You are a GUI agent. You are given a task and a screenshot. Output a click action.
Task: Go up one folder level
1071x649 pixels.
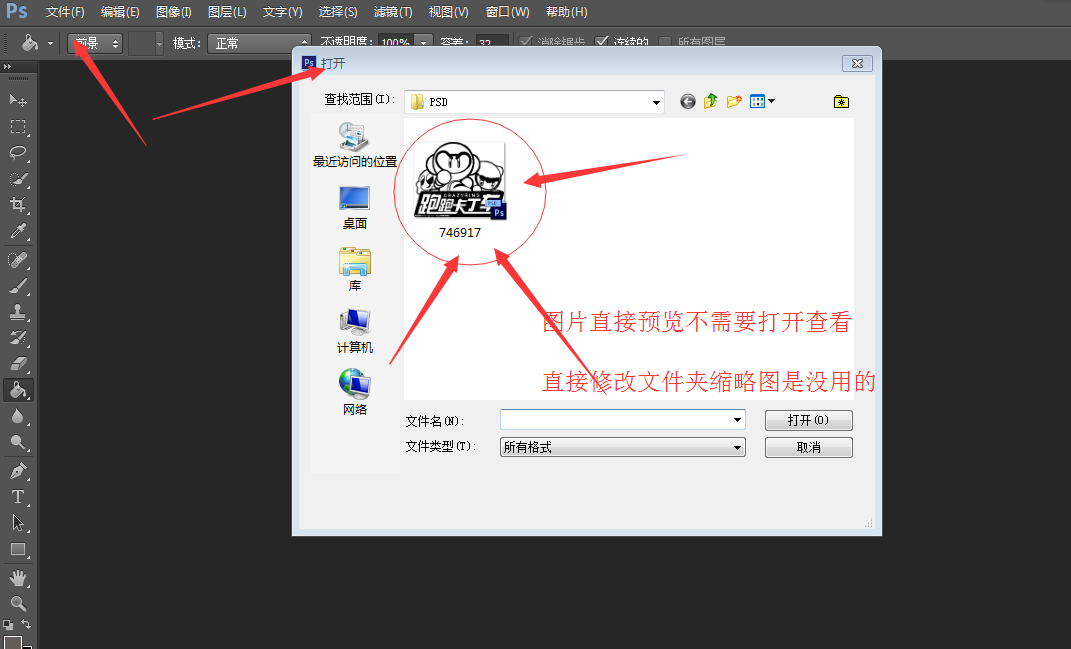711,101
